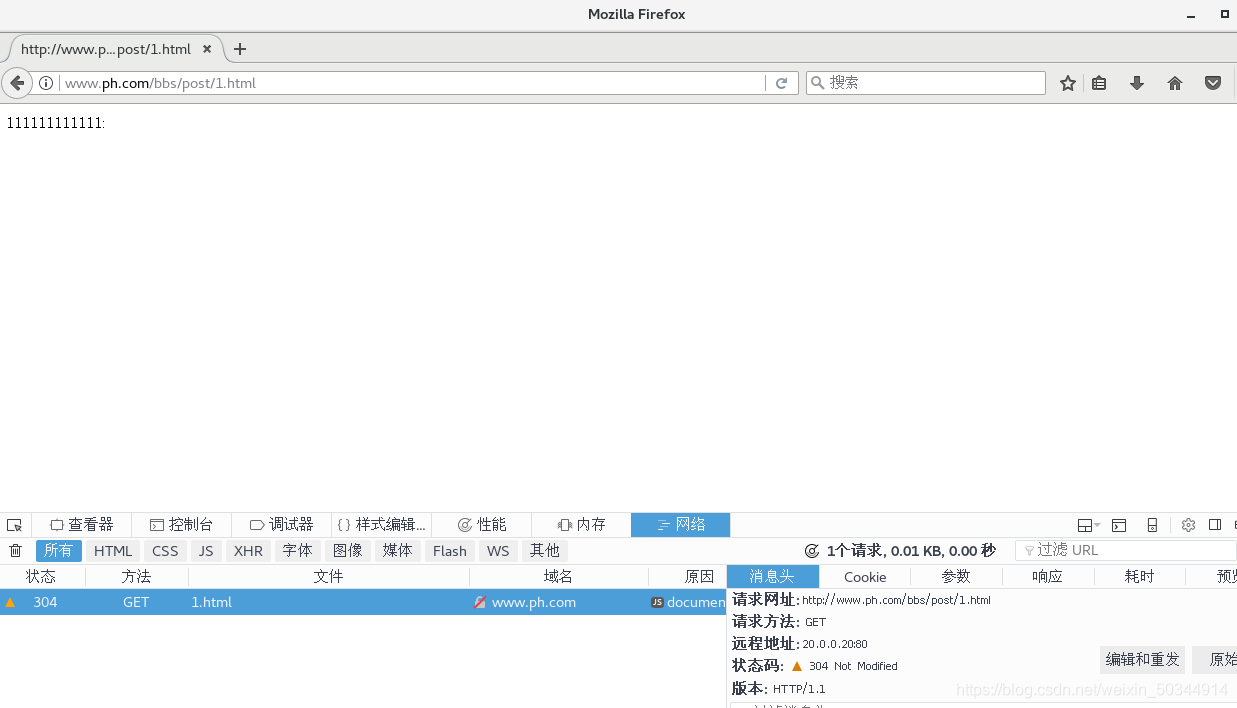Viewport: 1237px width, 708px height.
Task: Focus the 过滤 URL filter field
Action: [x=1126, y=550]
